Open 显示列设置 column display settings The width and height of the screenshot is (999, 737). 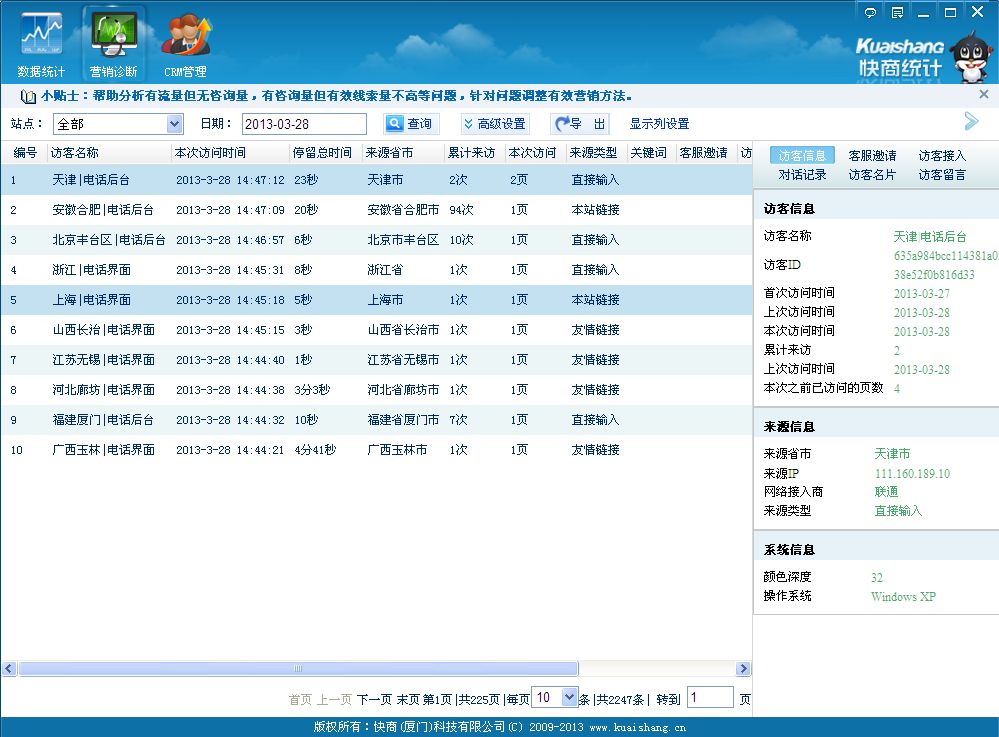tap(659, 124)
